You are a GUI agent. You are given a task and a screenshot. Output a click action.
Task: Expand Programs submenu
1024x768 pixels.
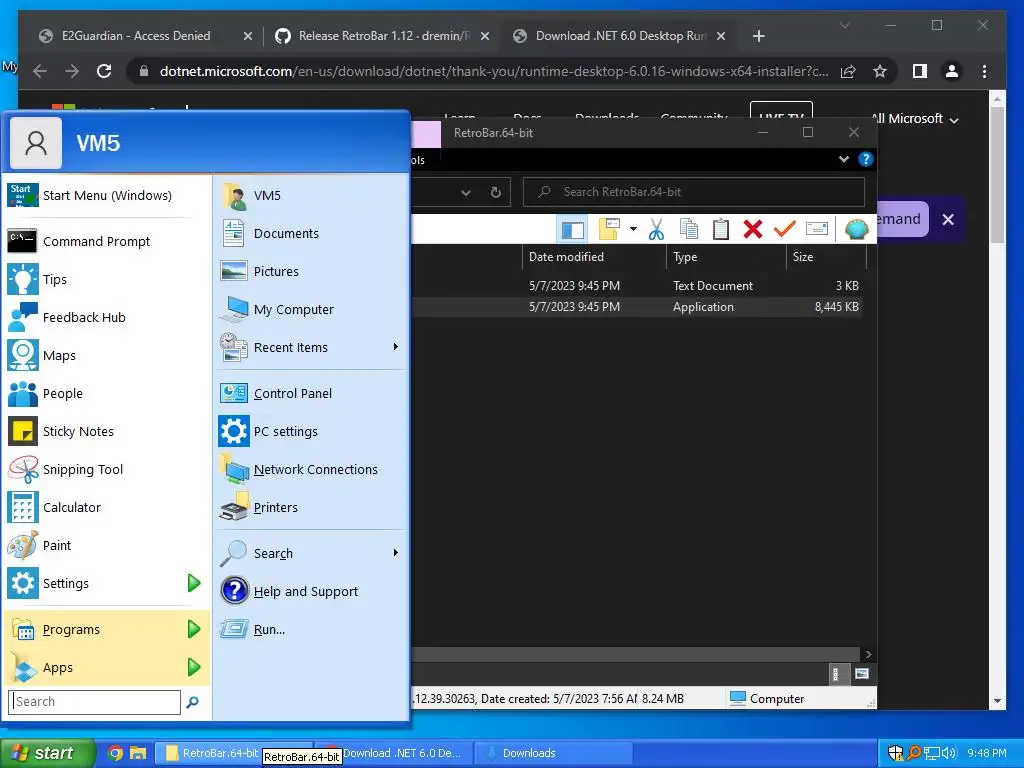pos(193,629)
